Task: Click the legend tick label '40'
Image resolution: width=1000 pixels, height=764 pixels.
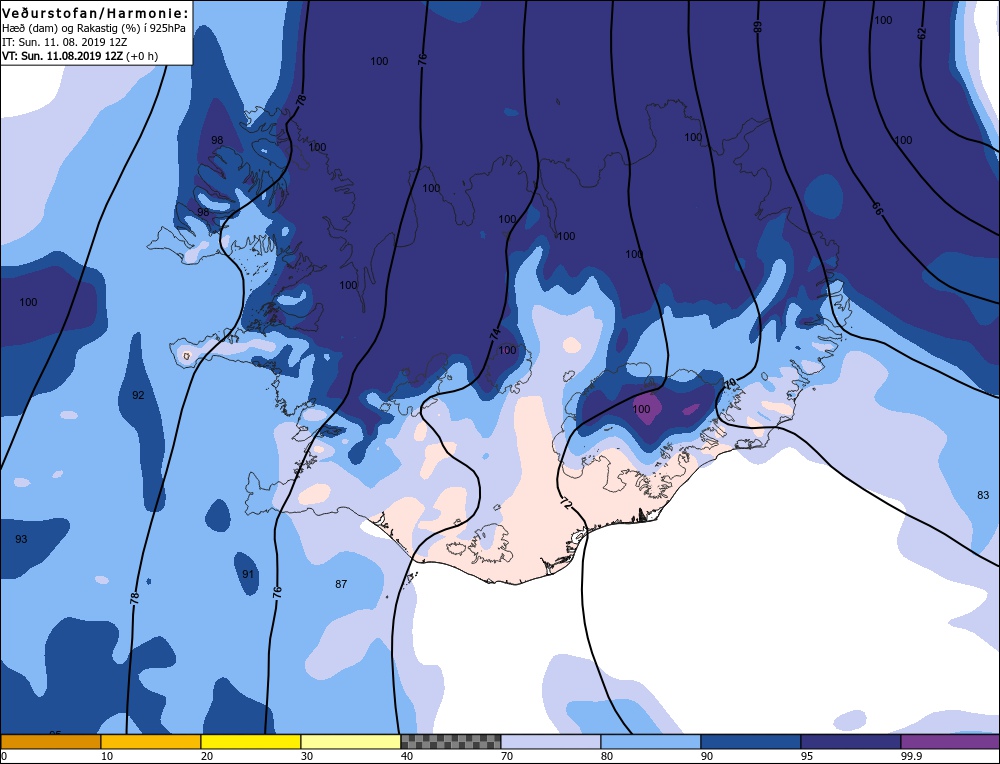Action: click(407, 756)
